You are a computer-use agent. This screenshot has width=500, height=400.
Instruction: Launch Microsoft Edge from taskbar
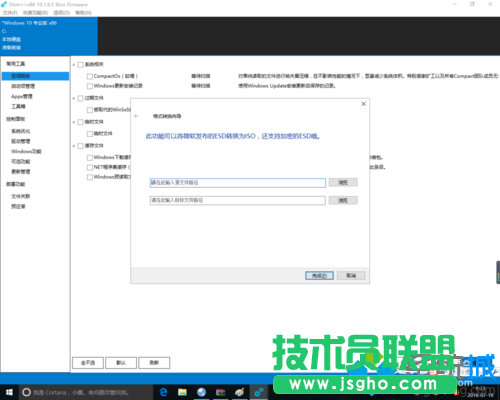click(x=163, y=392)
